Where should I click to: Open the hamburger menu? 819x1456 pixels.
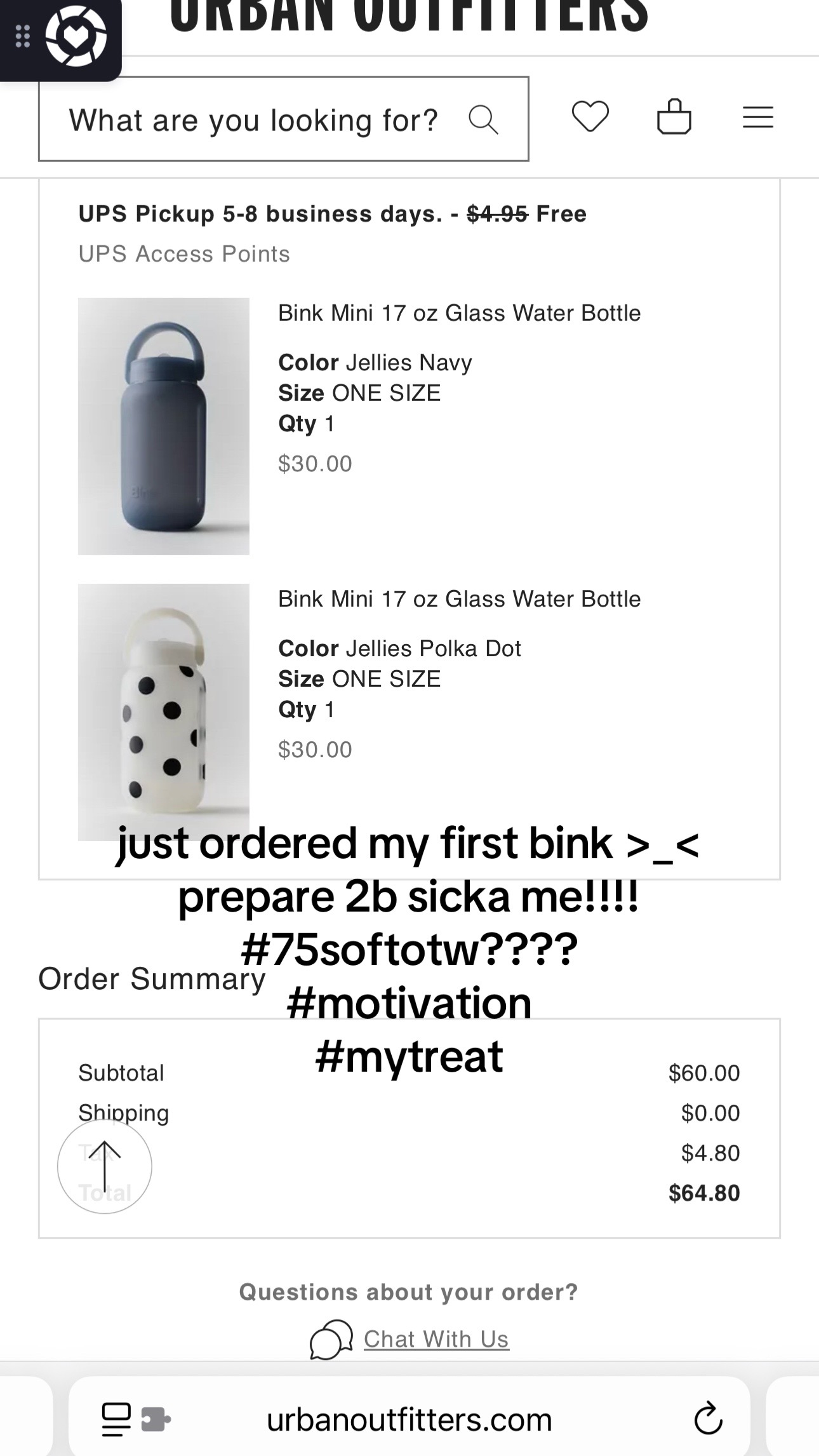tap(758, 118)
